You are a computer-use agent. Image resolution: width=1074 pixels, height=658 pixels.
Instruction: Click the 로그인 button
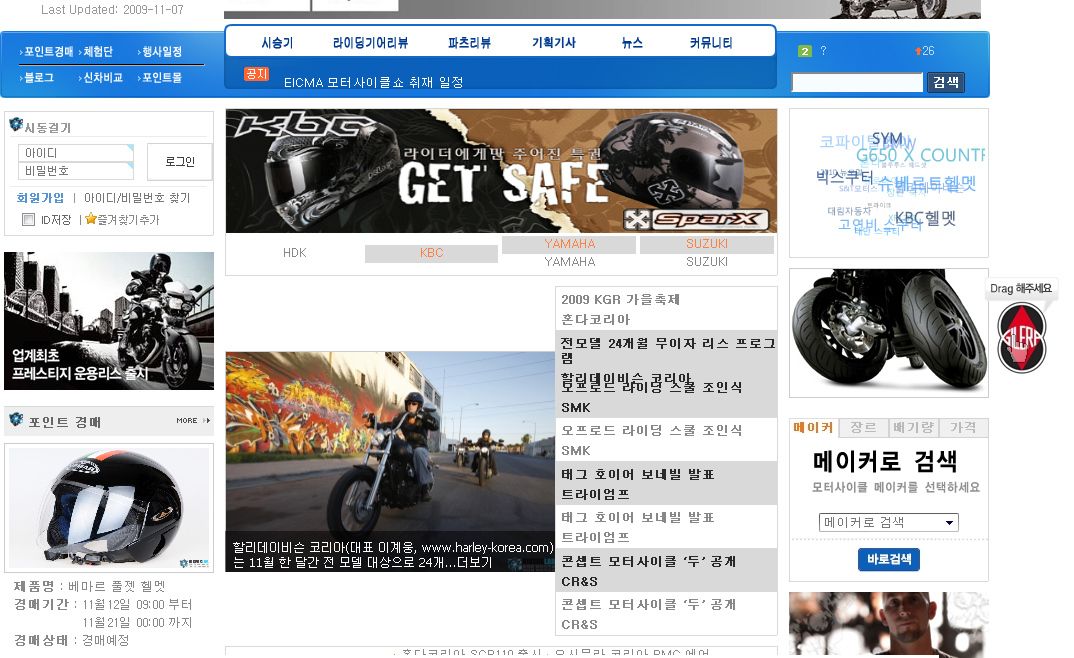tap(179, 162)
